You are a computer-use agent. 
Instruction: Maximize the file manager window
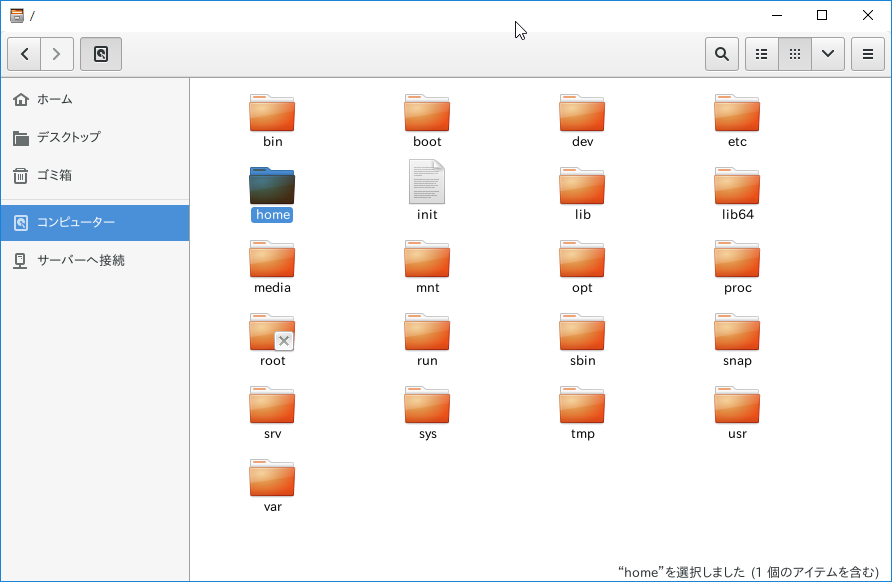pyautogui.click(x=822, y=15)
